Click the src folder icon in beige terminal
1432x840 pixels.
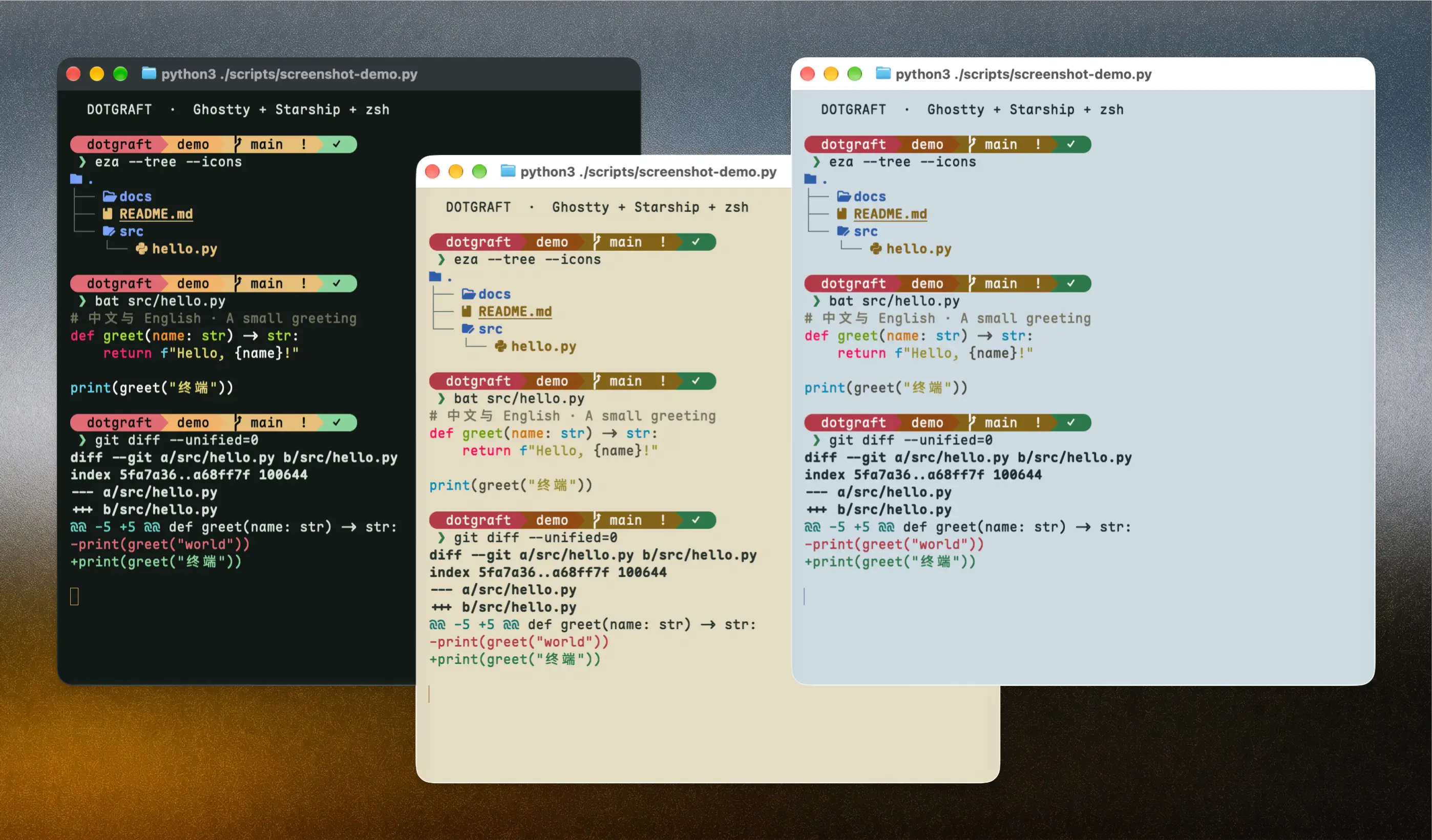pyautogui.click(x=468, y=329)
